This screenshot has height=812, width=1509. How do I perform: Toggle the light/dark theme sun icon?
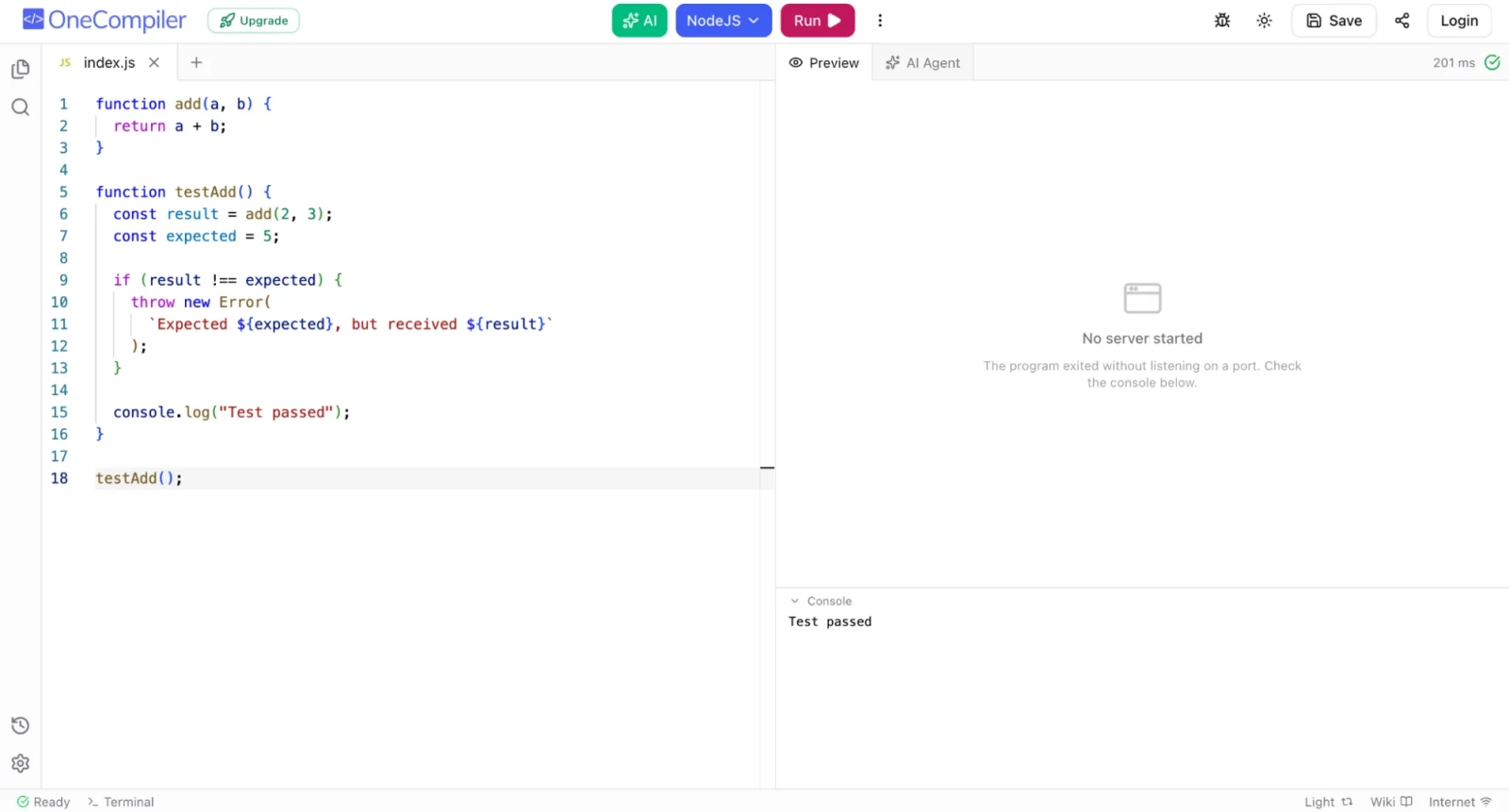1265,21
